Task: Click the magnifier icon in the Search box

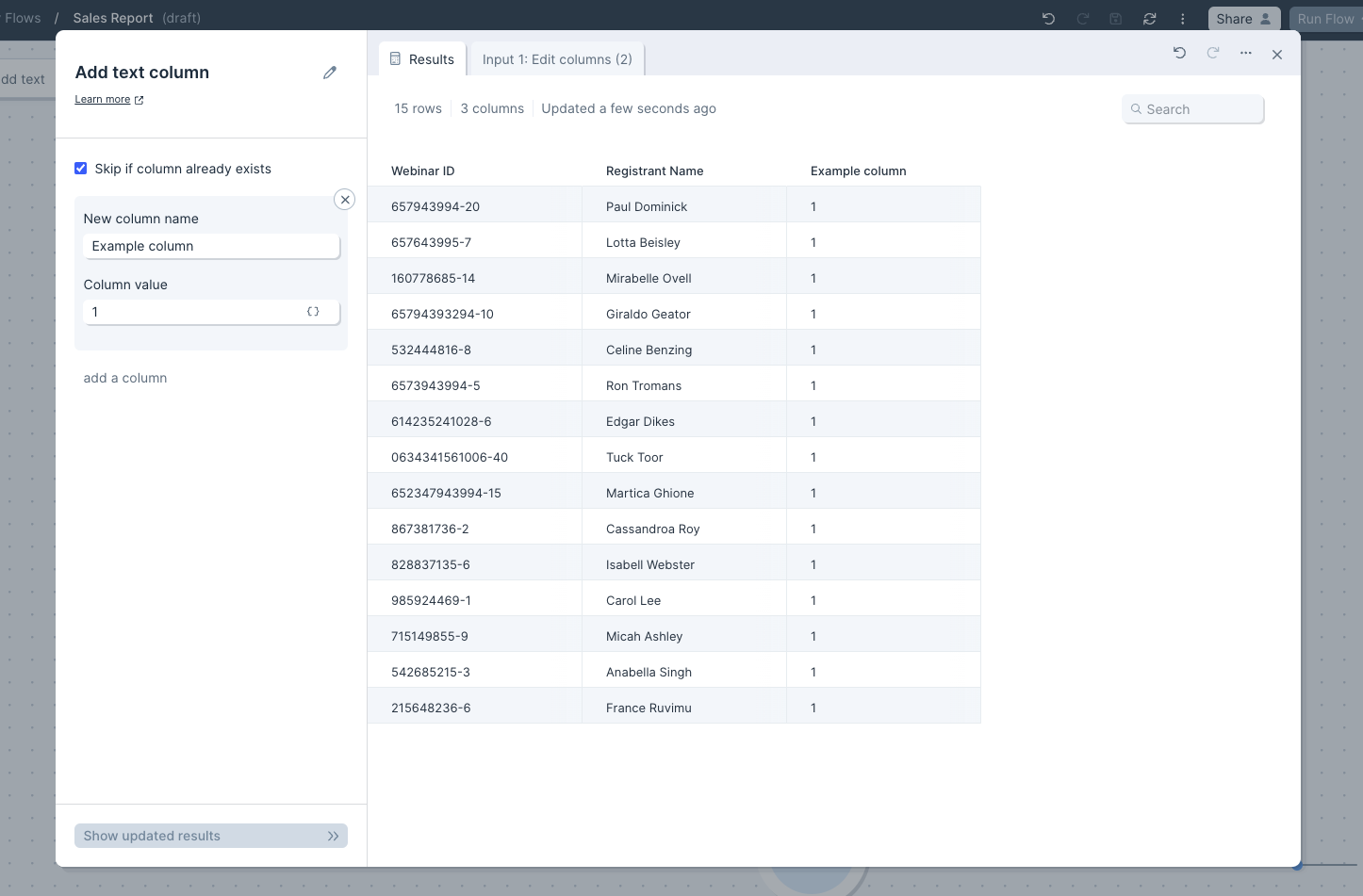Action: [1137, 109]
